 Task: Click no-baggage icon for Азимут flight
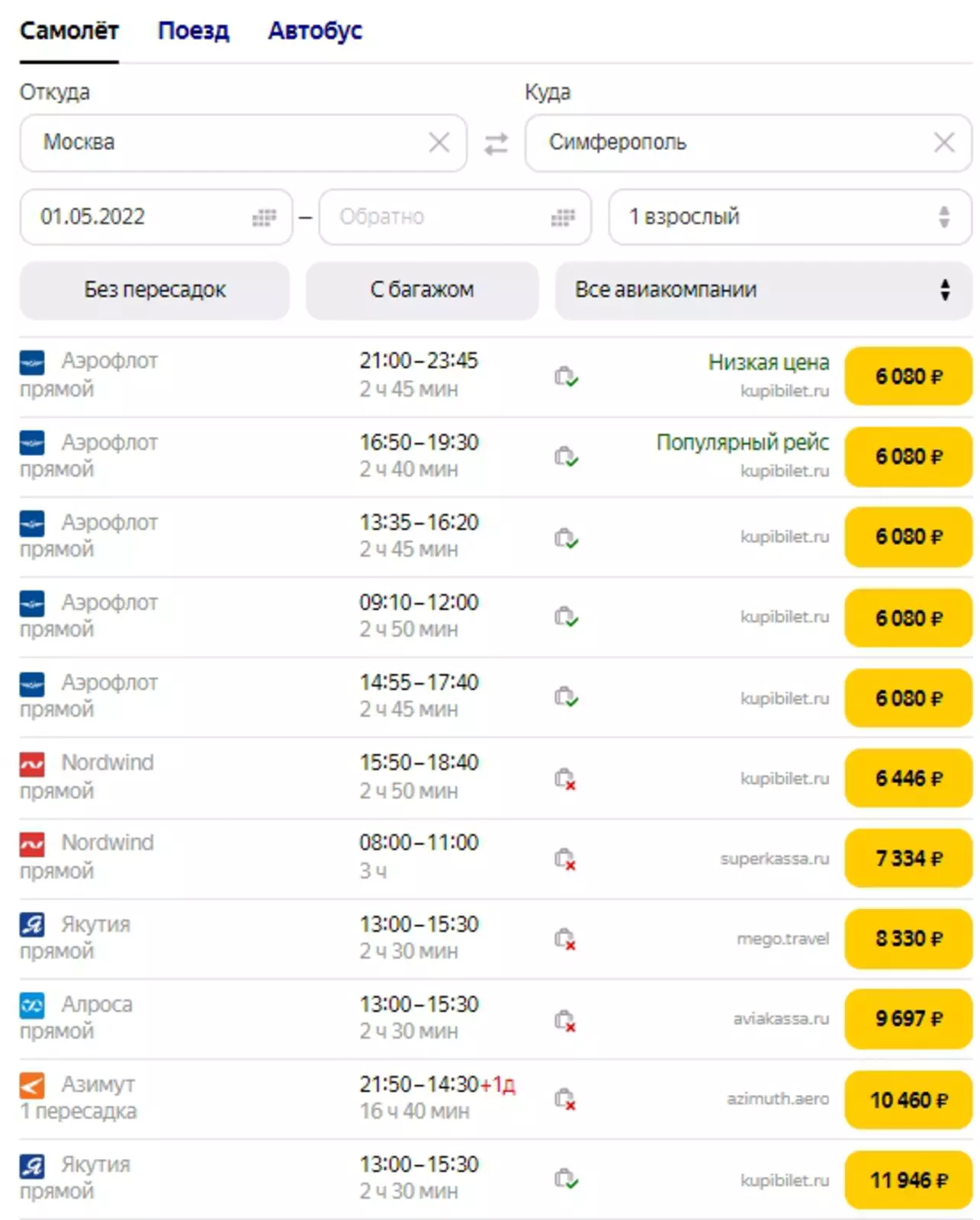pyautogui.click(x=565, y=1100)
